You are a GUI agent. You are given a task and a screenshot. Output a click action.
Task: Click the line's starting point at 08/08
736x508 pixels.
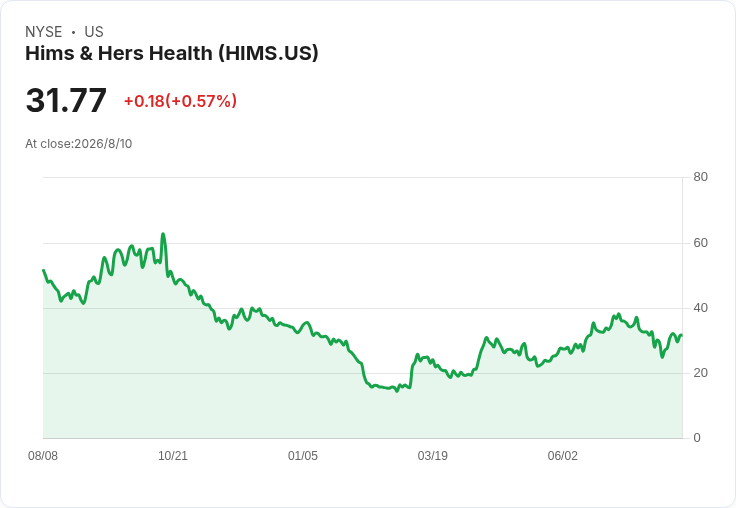(44, 270)
